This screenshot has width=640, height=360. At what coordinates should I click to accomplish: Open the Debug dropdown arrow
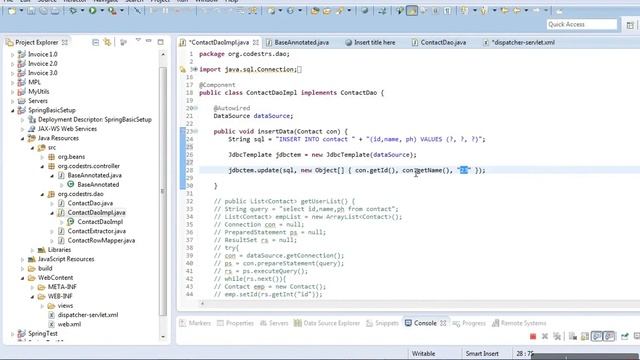pos(82,11)
